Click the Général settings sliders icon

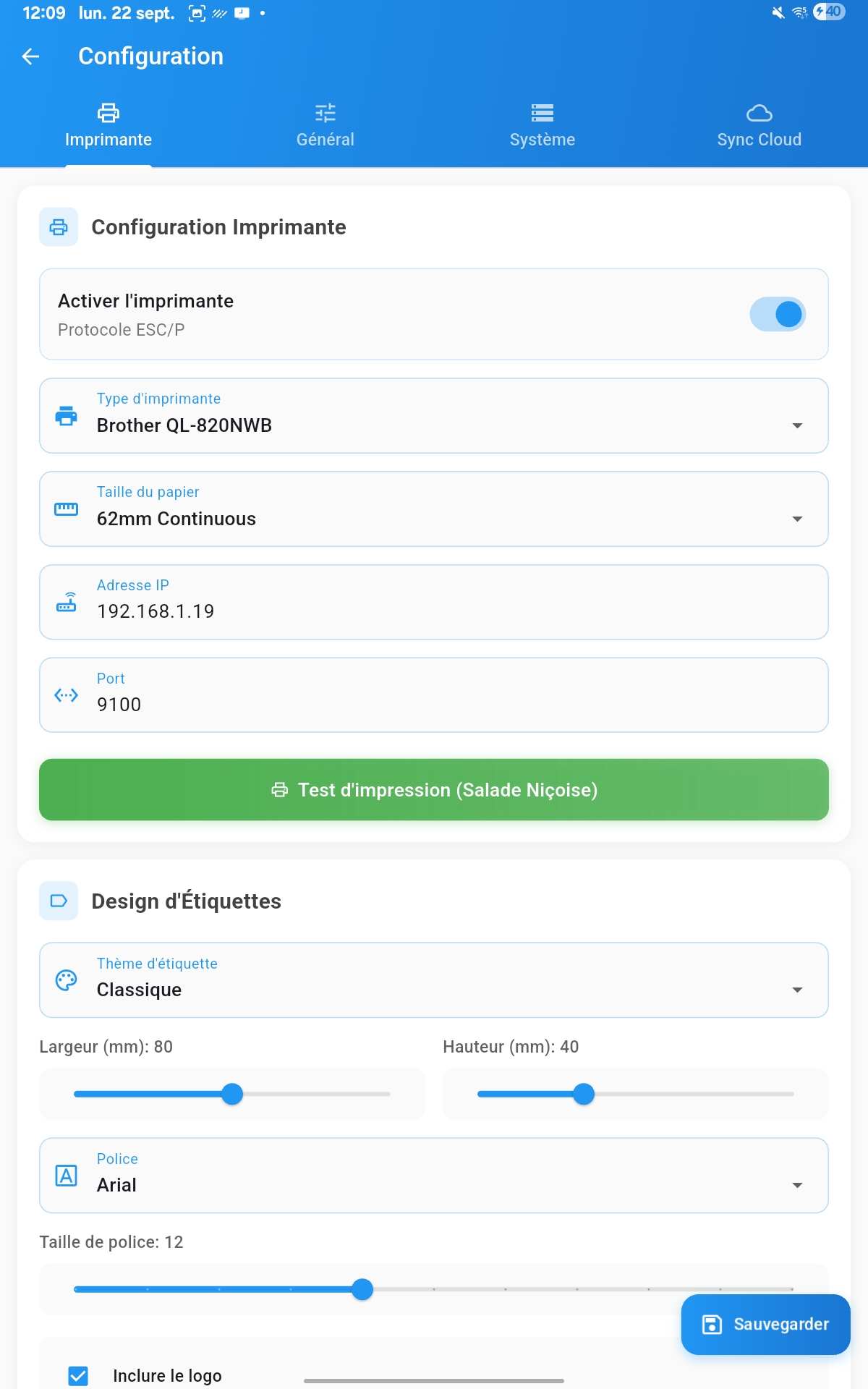[x=325, y=114]
